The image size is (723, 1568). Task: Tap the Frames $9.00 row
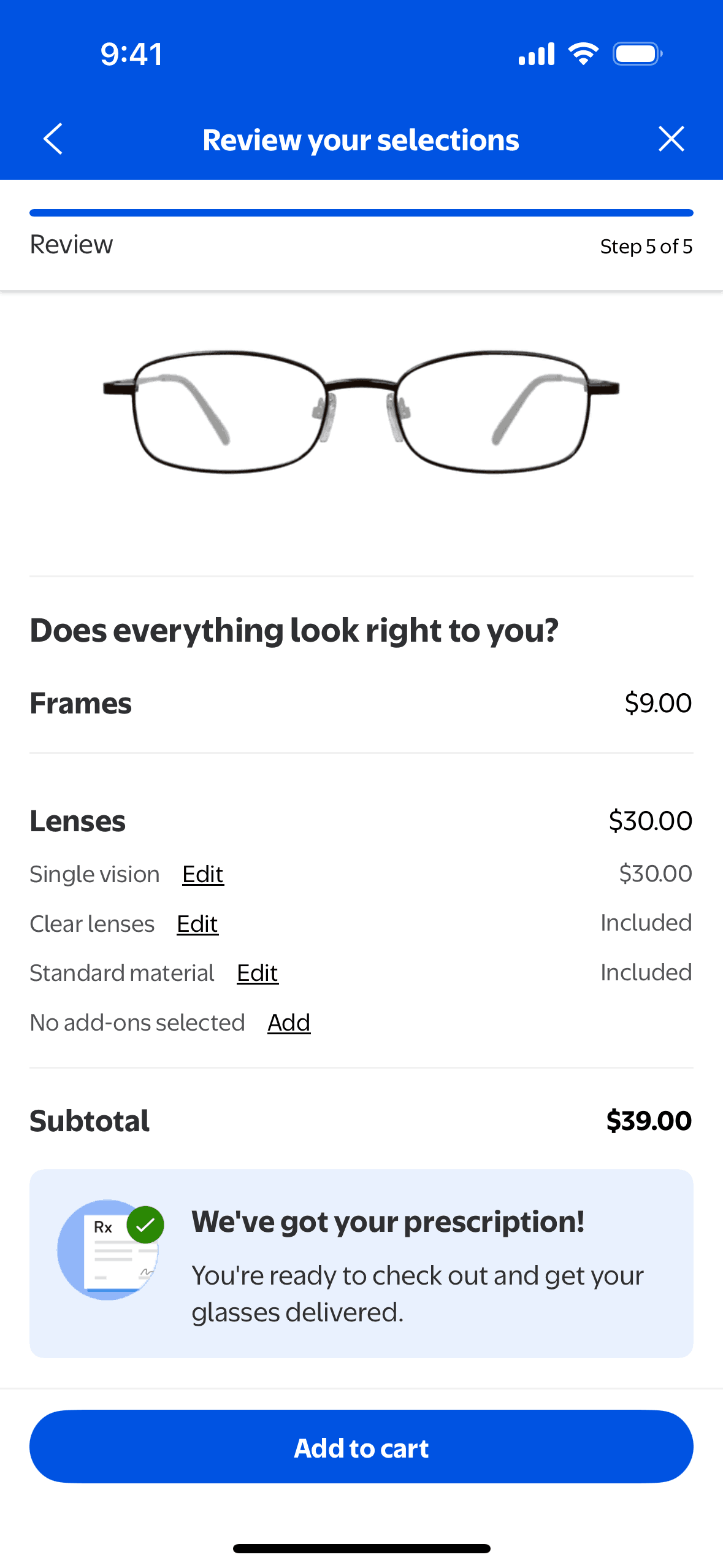point(361,703)
